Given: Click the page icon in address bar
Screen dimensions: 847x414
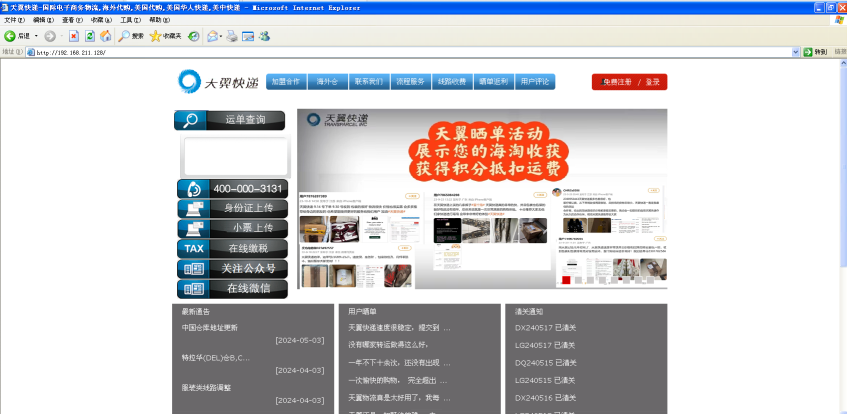Looking at the screenshot, I should pyautogui.click(x=31, y=52).
